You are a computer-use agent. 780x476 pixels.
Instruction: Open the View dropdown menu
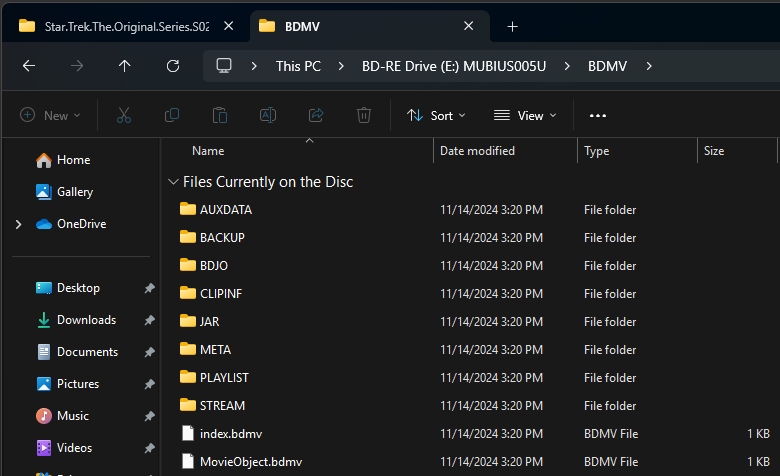click(525, 115)
